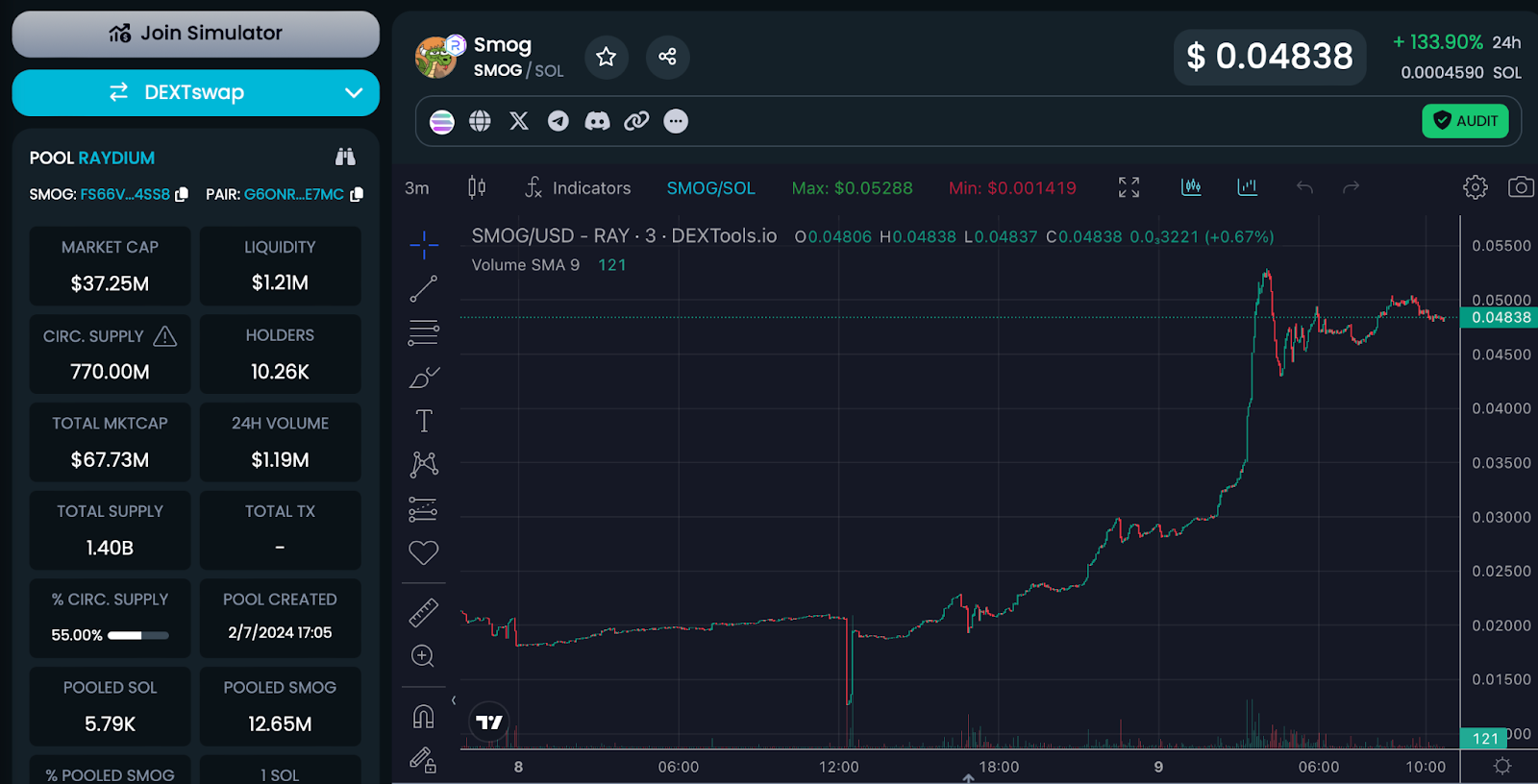Image resolution: width=1538 pixels, height=784 pixels.
Task: Click the blue bar-chart icon in toolbar
Action: pos(1248,187)
